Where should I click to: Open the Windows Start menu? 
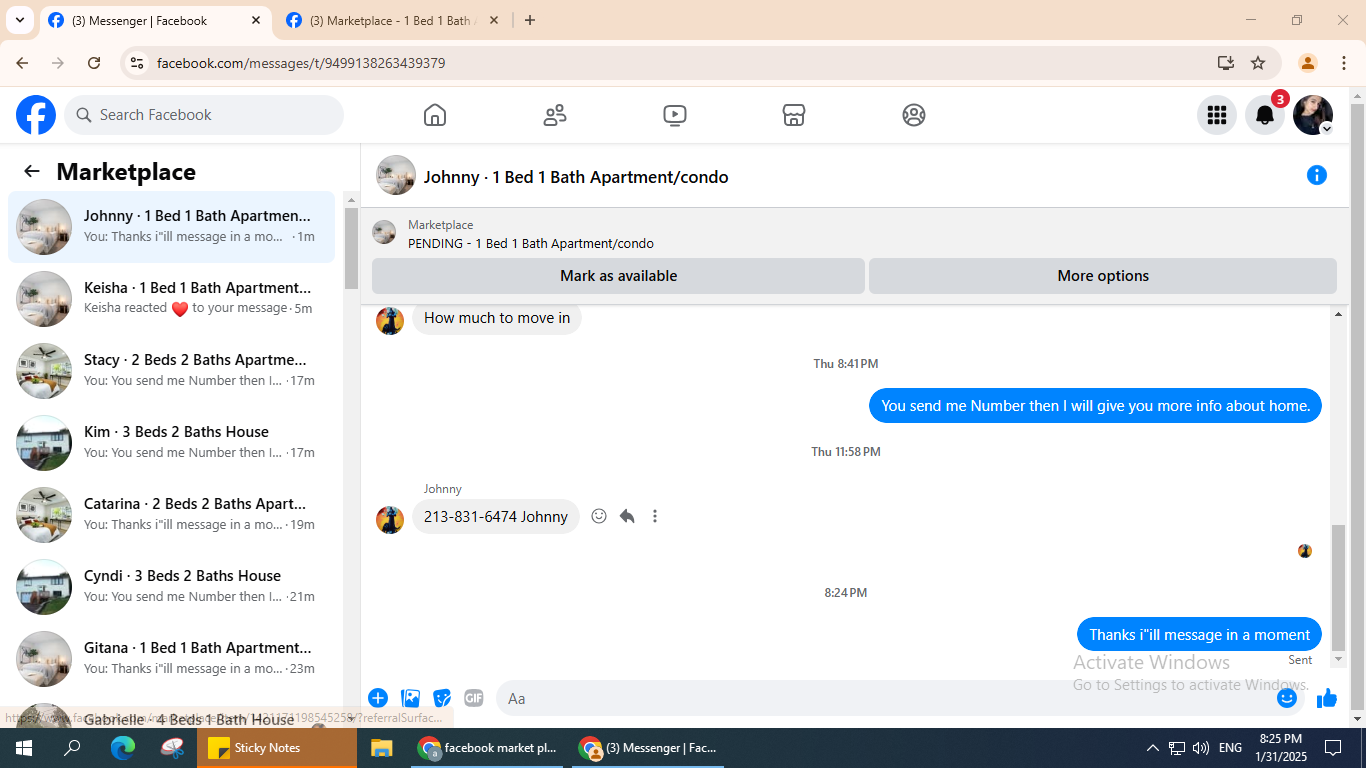(24, 748)
